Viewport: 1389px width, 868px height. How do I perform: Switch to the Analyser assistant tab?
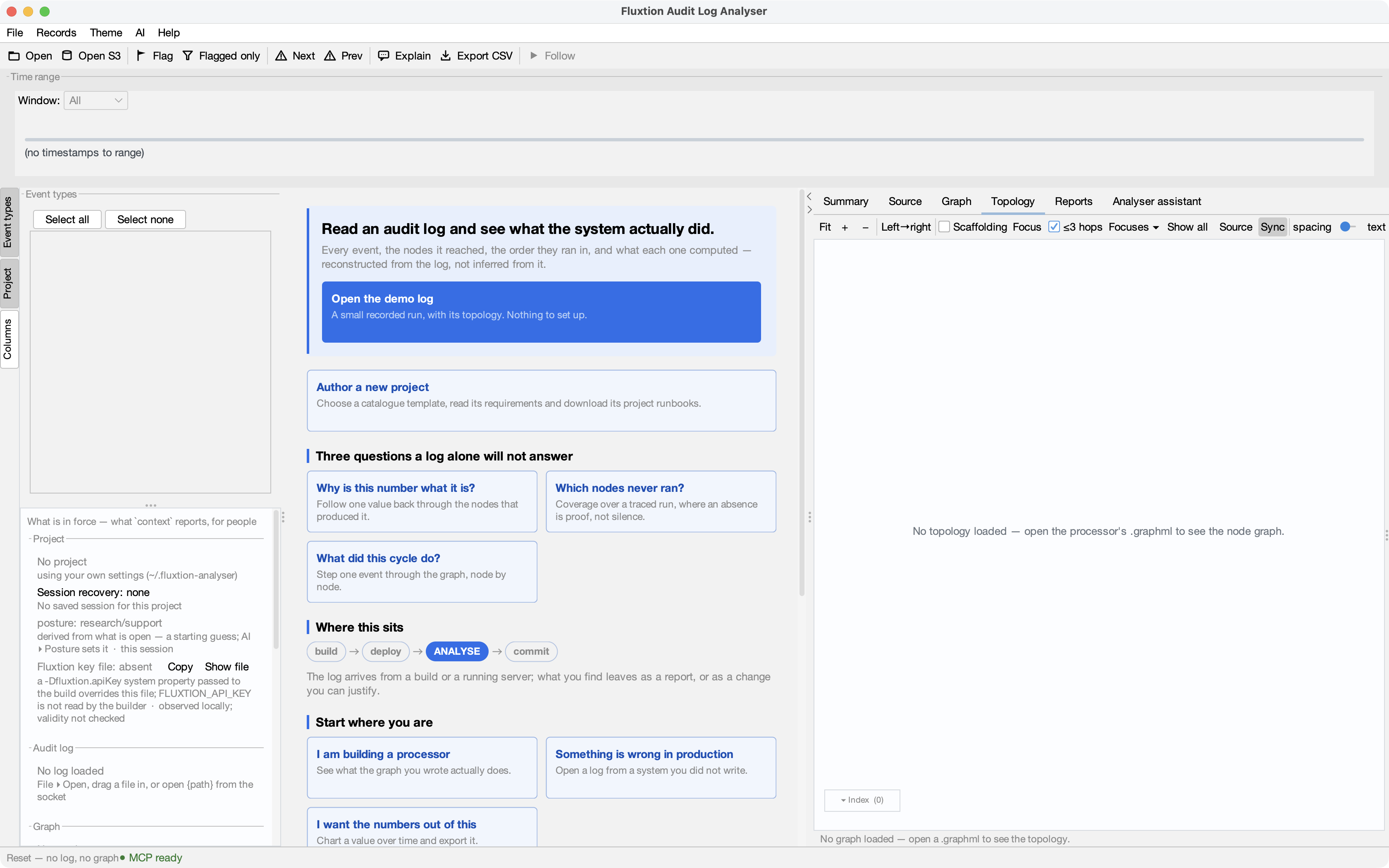[x=1157, y=202]
